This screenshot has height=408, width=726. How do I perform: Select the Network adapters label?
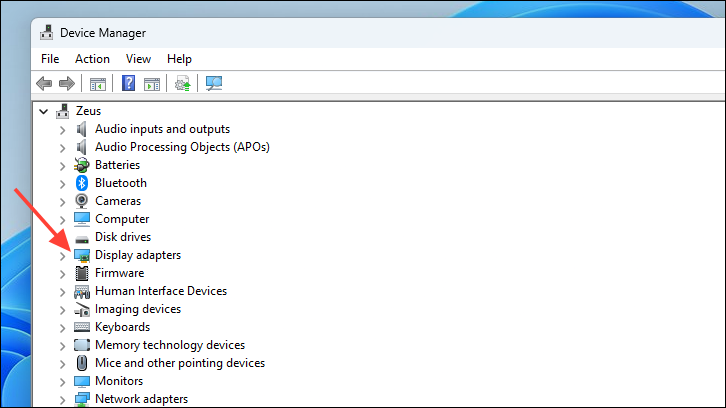142,399
